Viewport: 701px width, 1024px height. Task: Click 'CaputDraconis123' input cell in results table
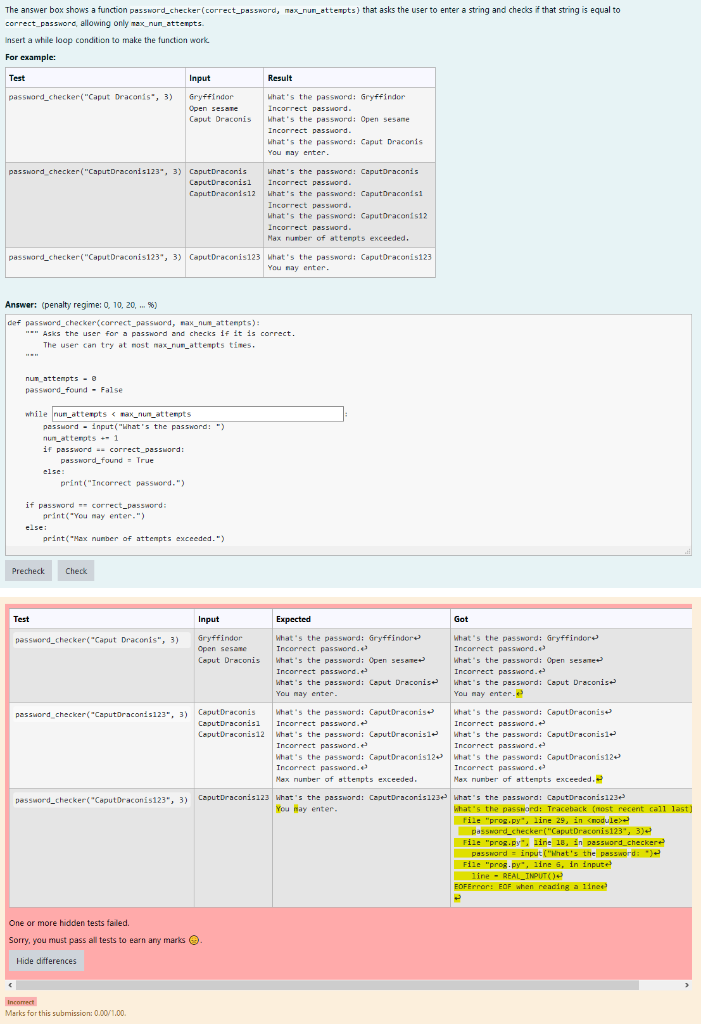point(233,797)
